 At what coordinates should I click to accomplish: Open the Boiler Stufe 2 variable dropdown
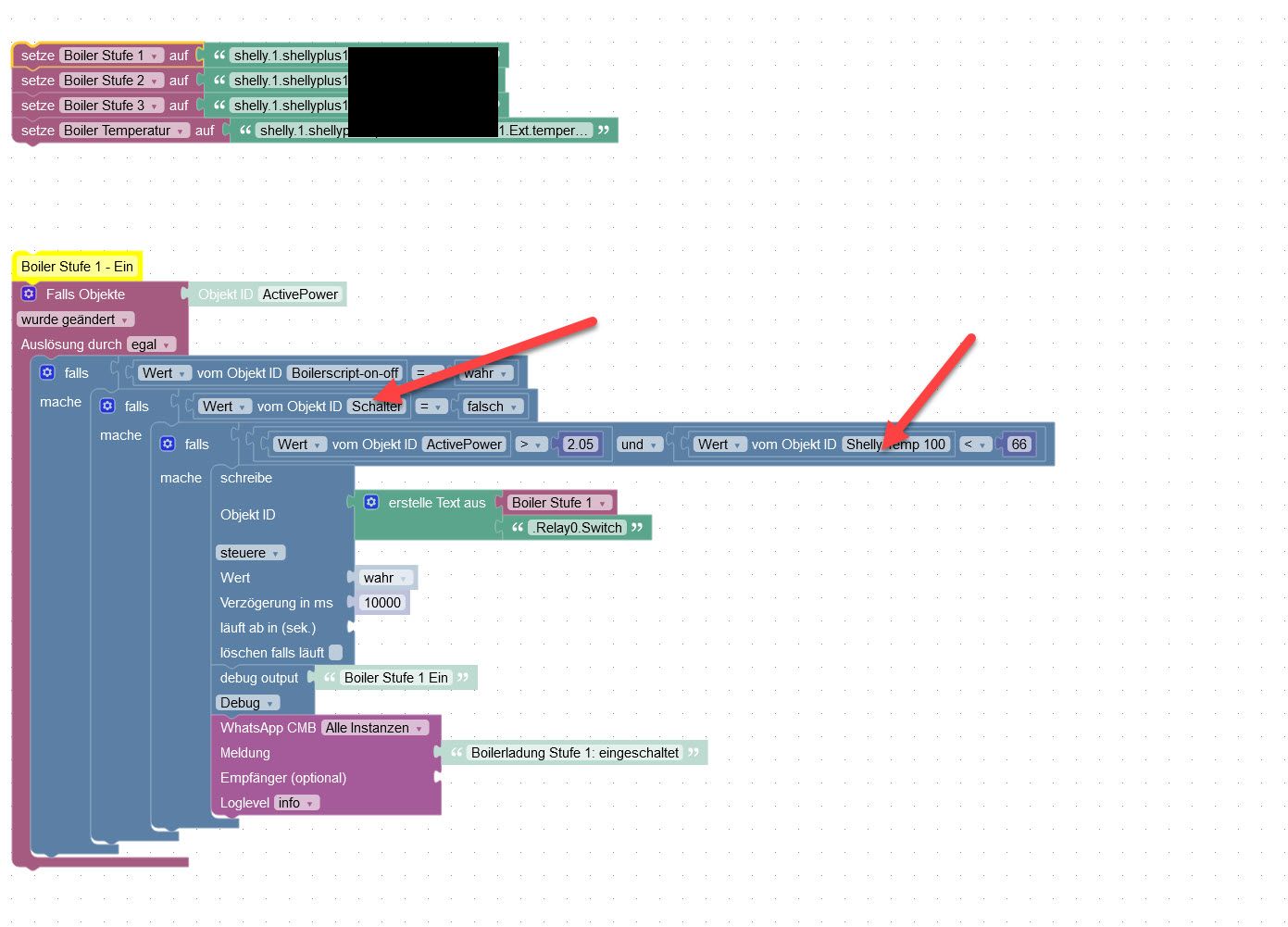click(112, 81)
